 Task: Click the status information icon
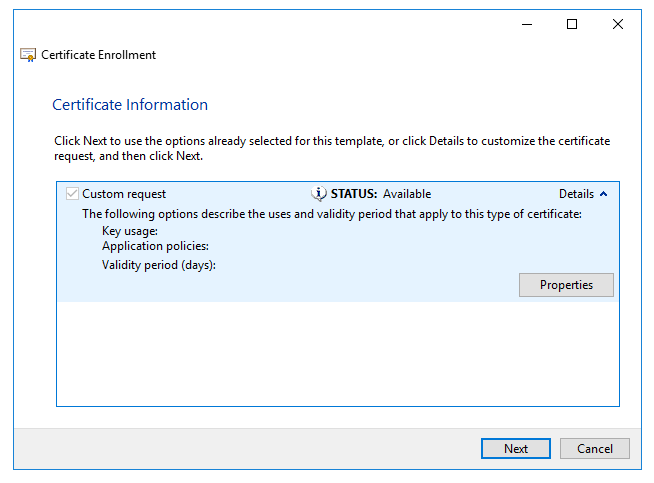tap(319, 194)
